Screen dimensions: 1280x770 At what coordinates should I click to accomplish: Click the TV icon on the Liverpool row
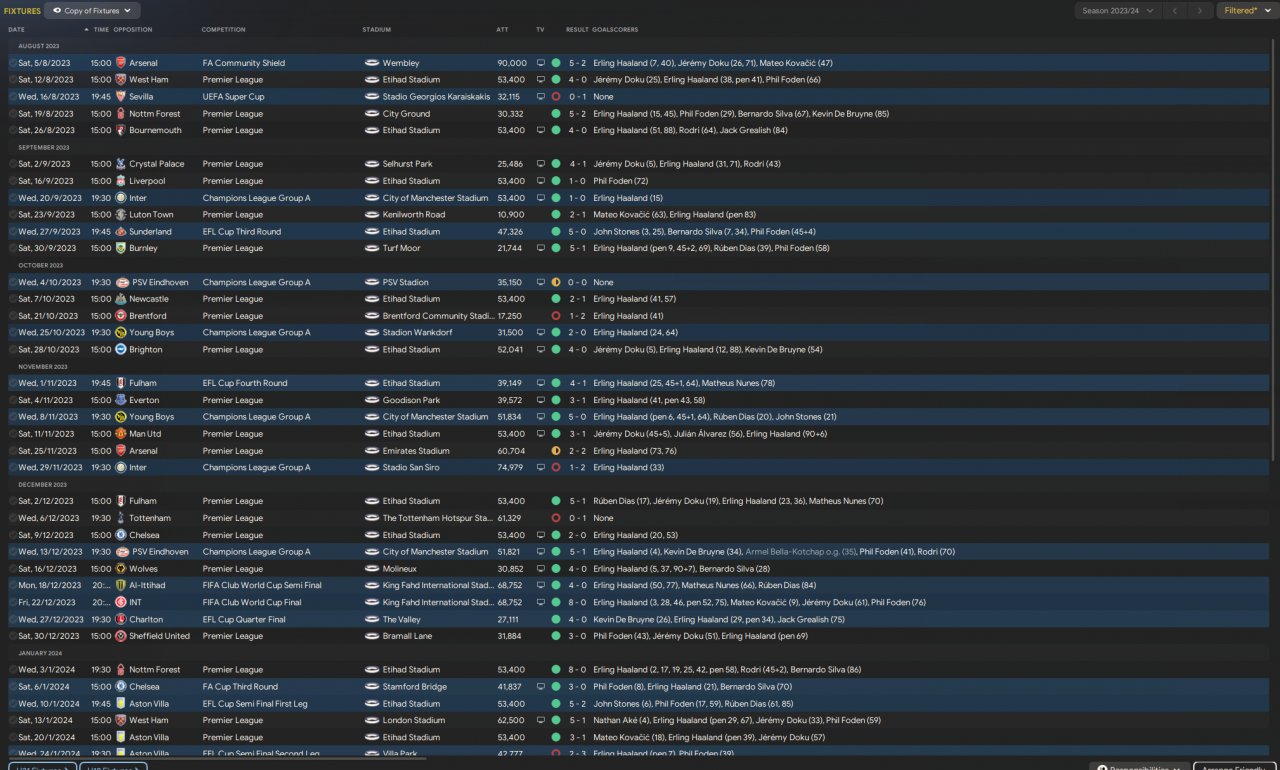[x=541, y=181]
